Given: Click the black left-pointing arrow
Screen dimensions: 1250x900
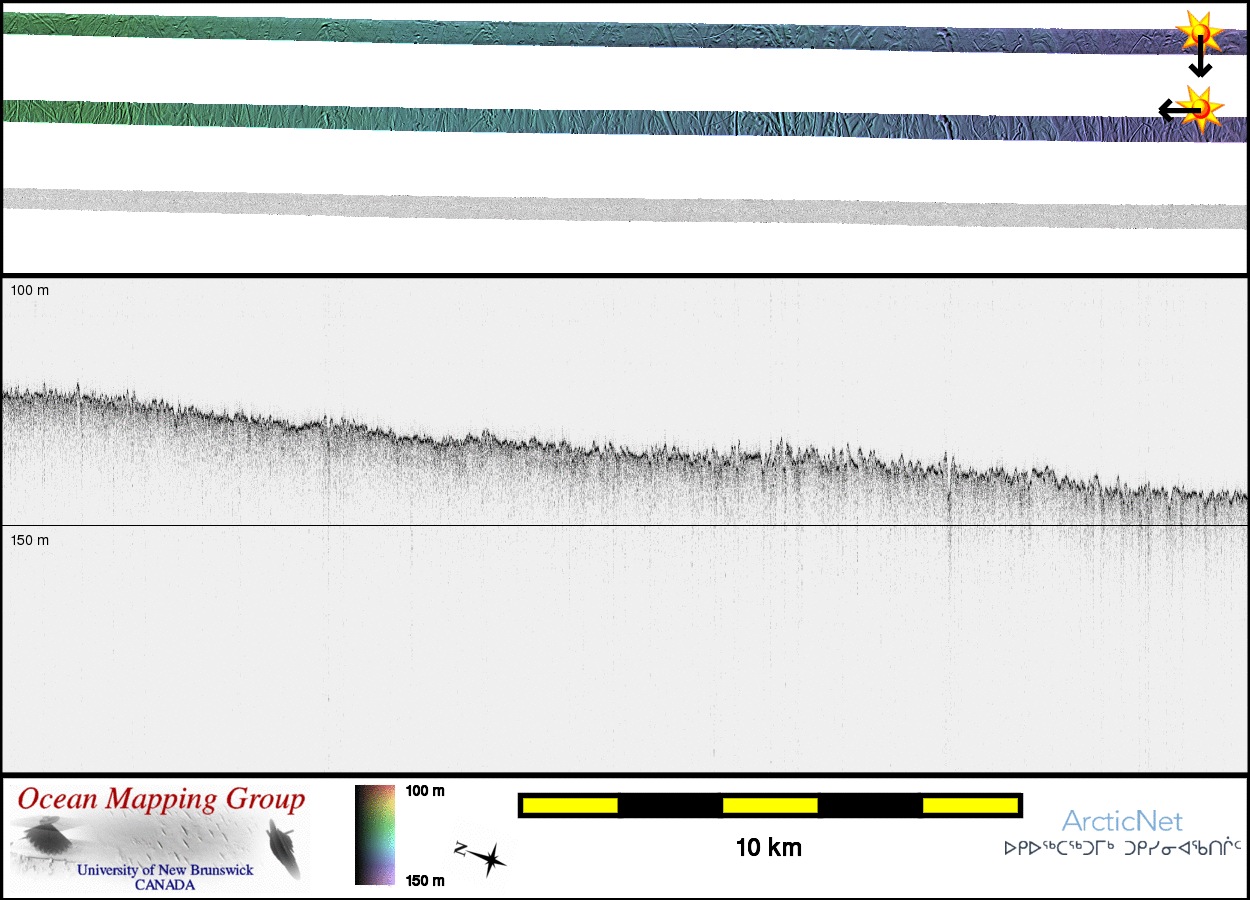Looking at the screenshot, I should click(x=1174, y=110).
